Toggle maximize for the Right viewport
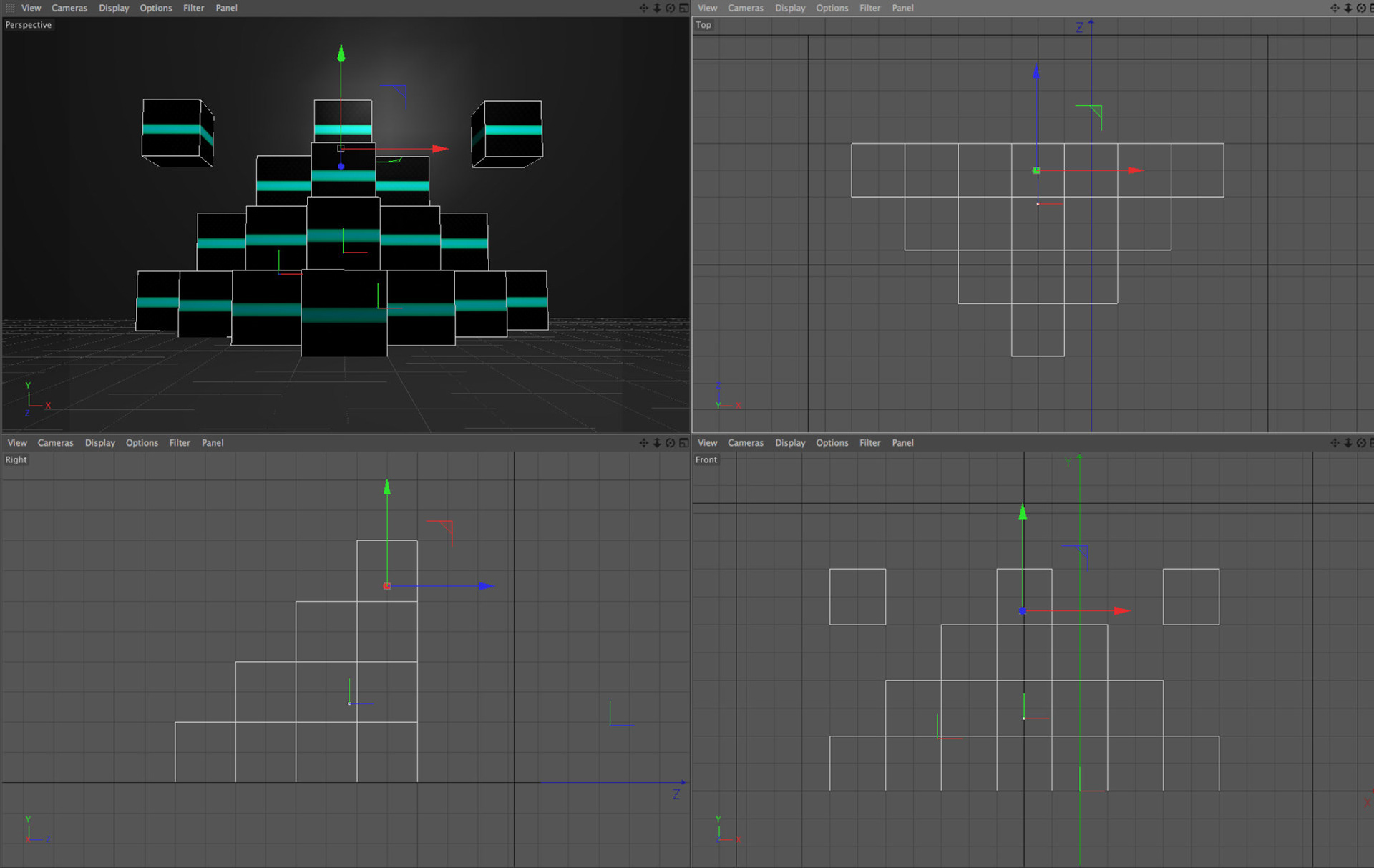The width and height of the screenshot is (1374, 868). [684, 443]
